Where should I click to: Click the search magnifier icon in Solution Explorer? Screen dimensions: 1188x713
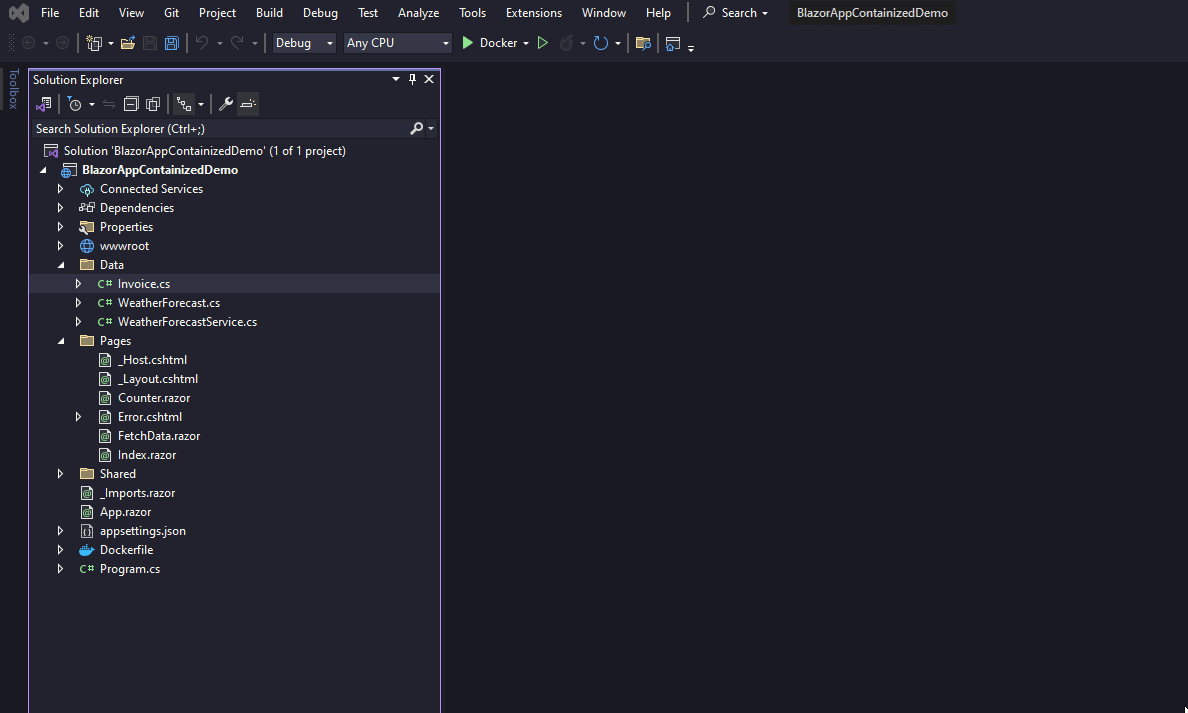pos(416,129)
